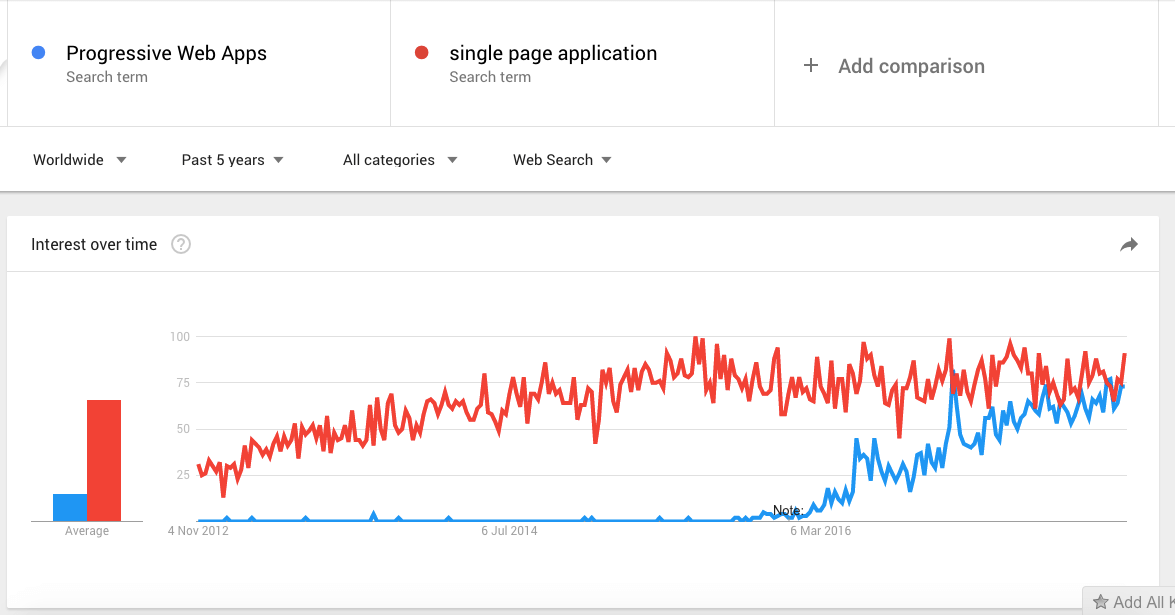Click the caret next to Worldwide
Viewport: 1175px width, 615px height.
click(121, 160)
